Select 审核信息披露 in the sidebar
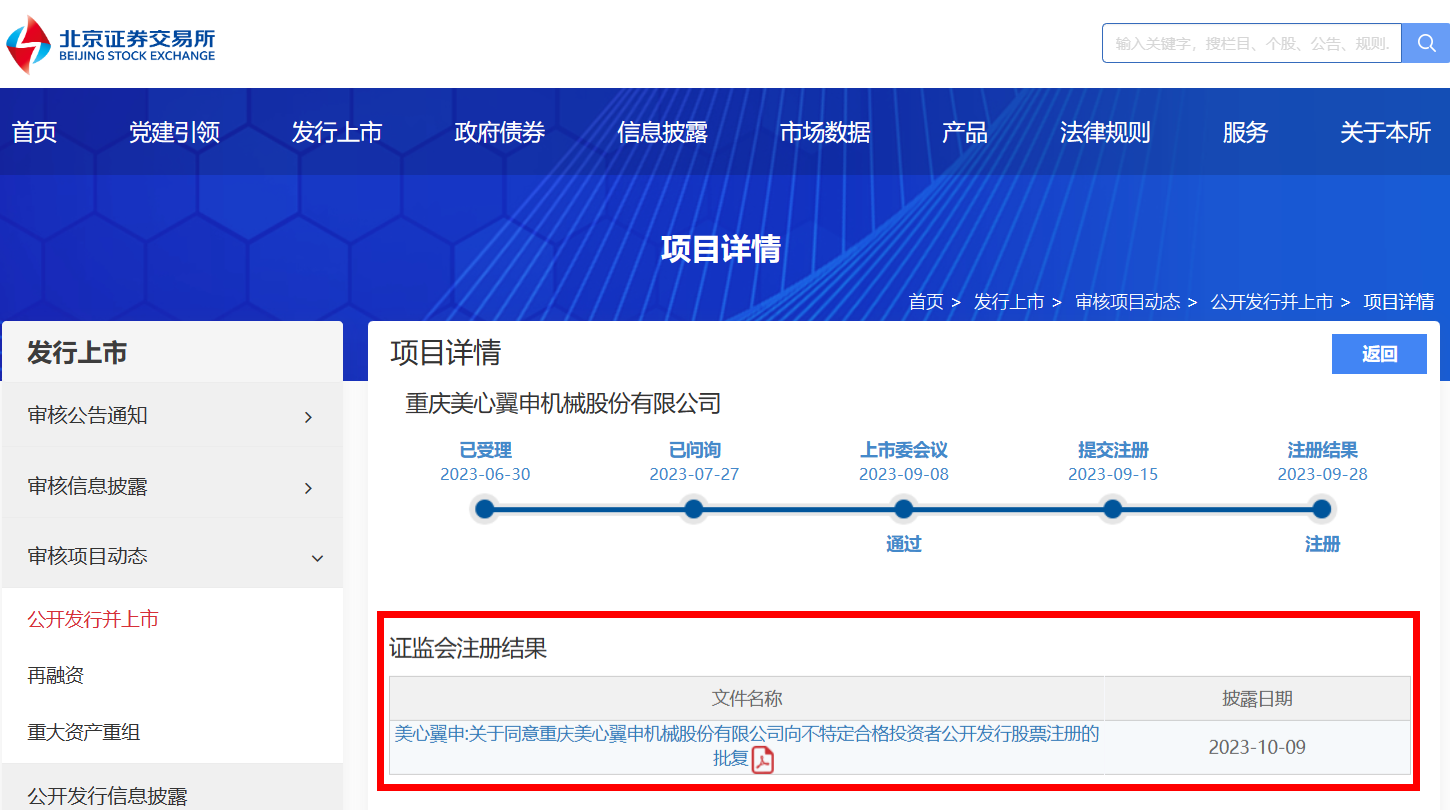Screen dimensions: 1450x810 tap(88, 487)
